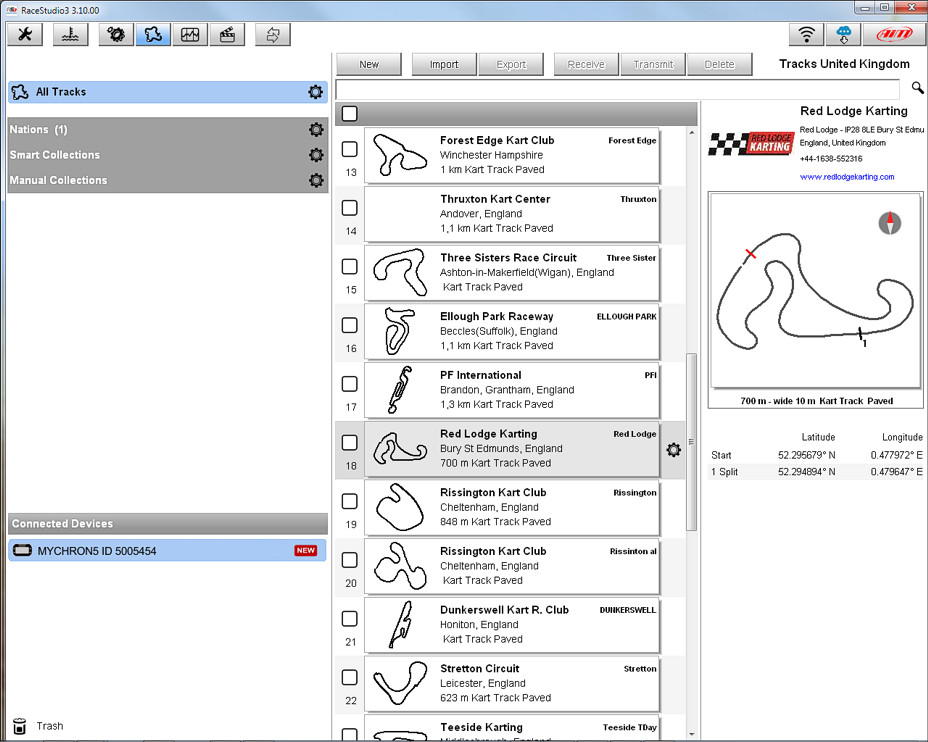This screenshot has height=742, width=928.
Task: Click the scroll down arrow of track list
Action: 691,734
